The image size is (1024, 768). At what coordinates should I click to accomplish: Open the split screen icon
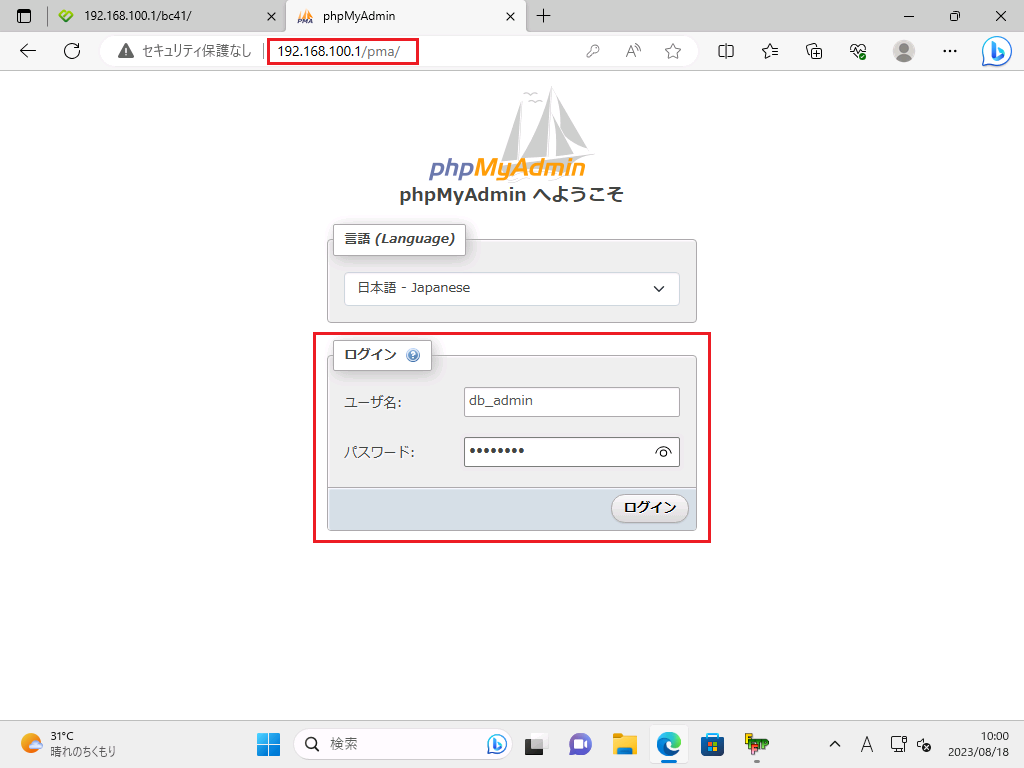pyautogui.click(x=726, y=51)
